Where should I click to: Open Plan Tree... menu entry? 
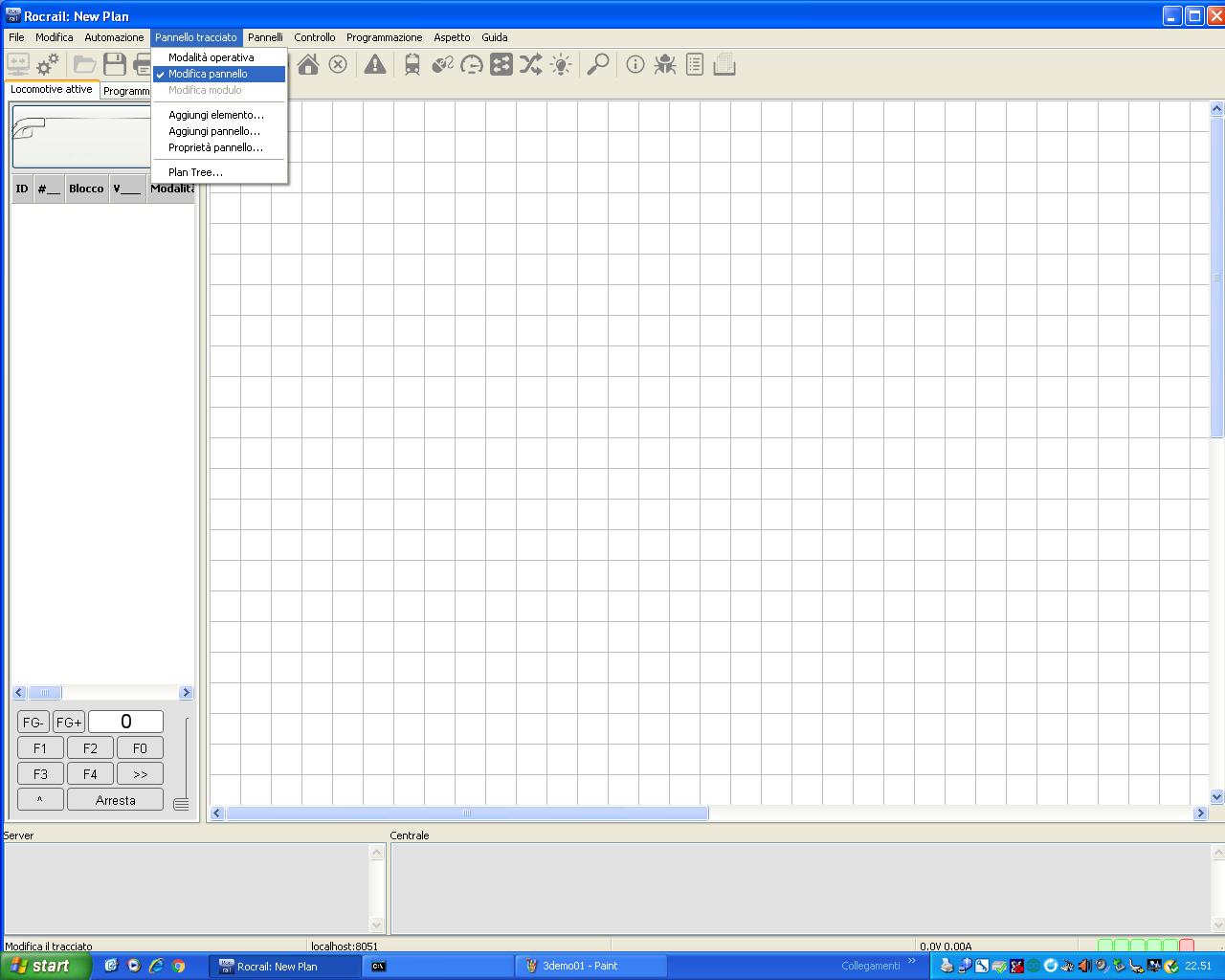(x=218, y=172)
